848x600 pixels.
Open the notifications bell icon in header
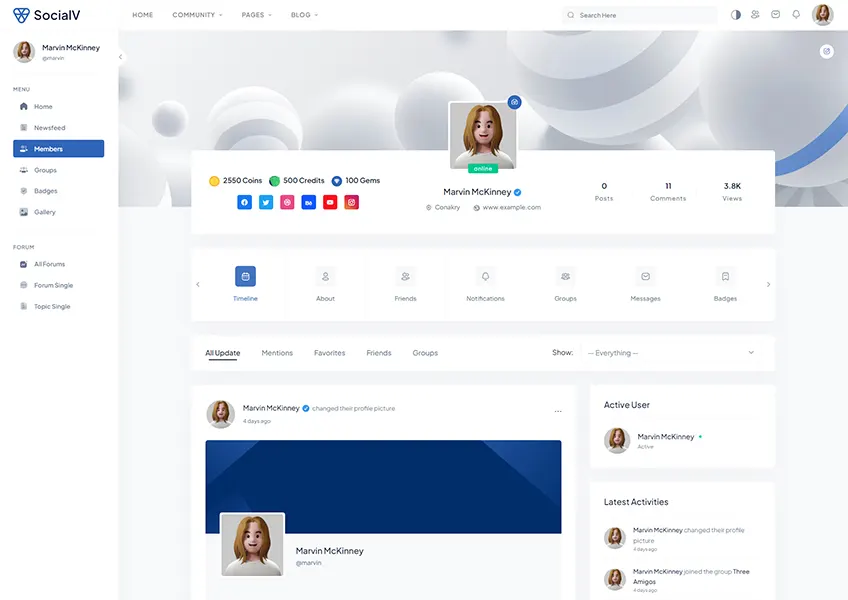click(797, 14)
